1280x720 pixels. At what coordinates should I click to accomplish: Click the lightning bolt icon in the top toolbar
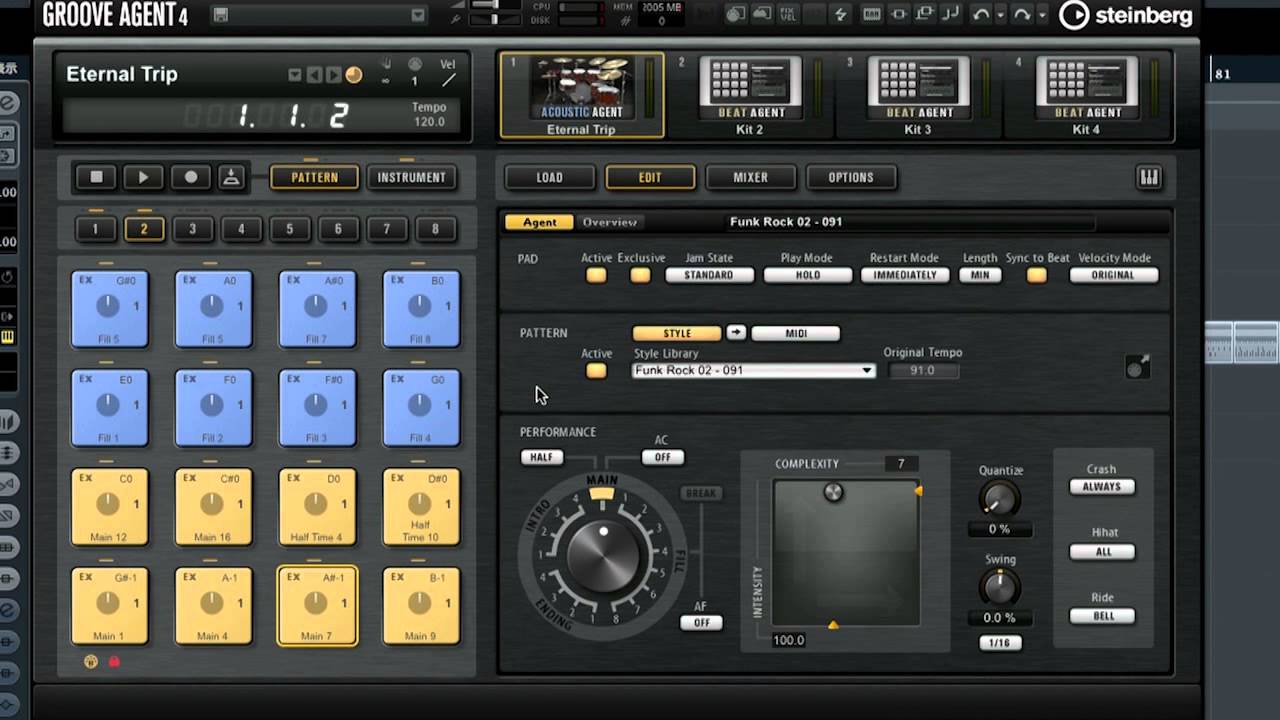coord(840,14)
